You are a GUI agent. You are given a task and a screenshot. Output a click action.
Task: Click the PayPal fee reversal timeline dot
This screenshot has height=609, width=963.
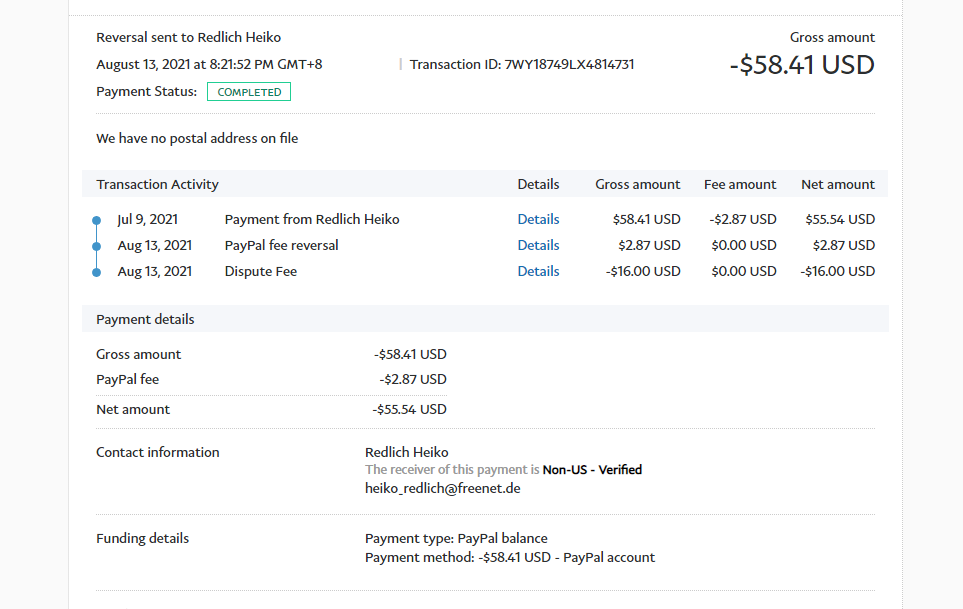[97, 246]
